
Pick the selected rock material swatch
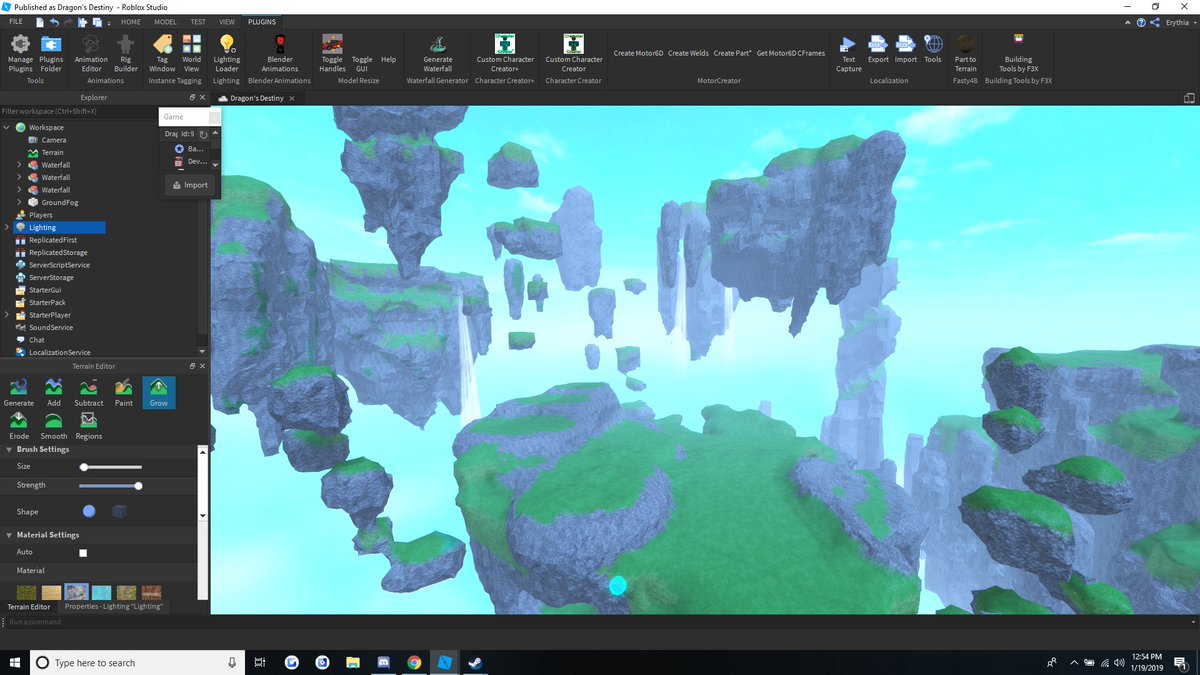click(x=77, y=592)
